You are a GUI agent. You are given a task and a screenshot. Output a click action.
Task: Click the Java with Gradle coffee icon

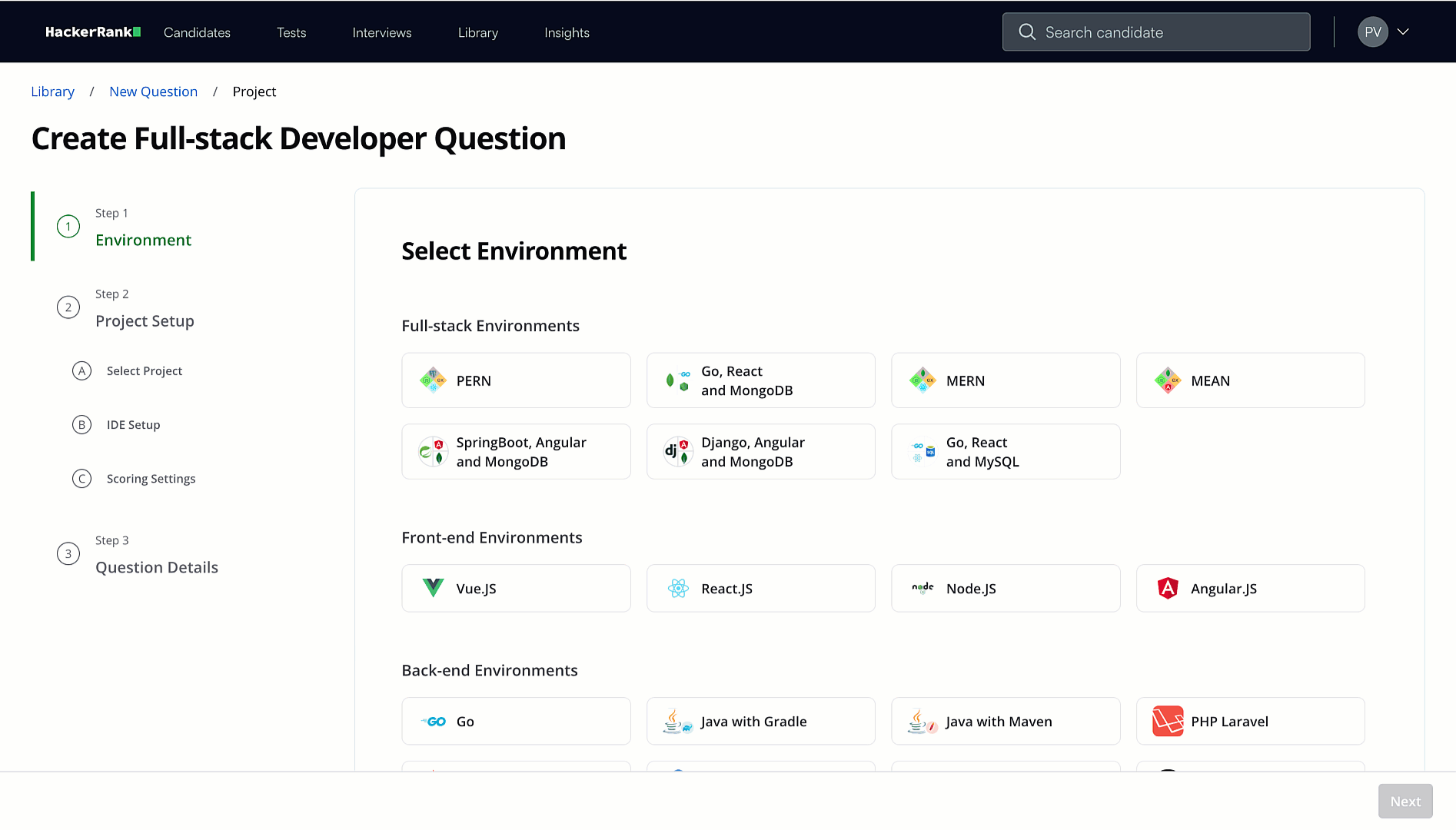(676, 721)
